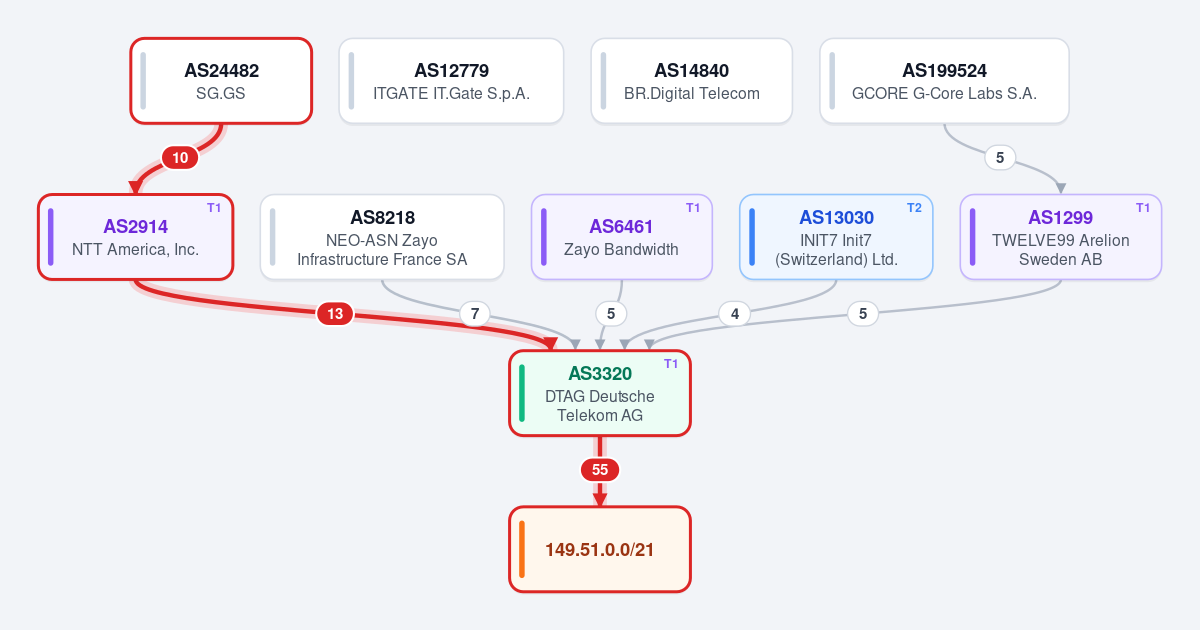Image resolution: width=1200 pixels, height=630 pixels.
Task: Click the T1 tier tag on AS3320
Action: (671, 363)
